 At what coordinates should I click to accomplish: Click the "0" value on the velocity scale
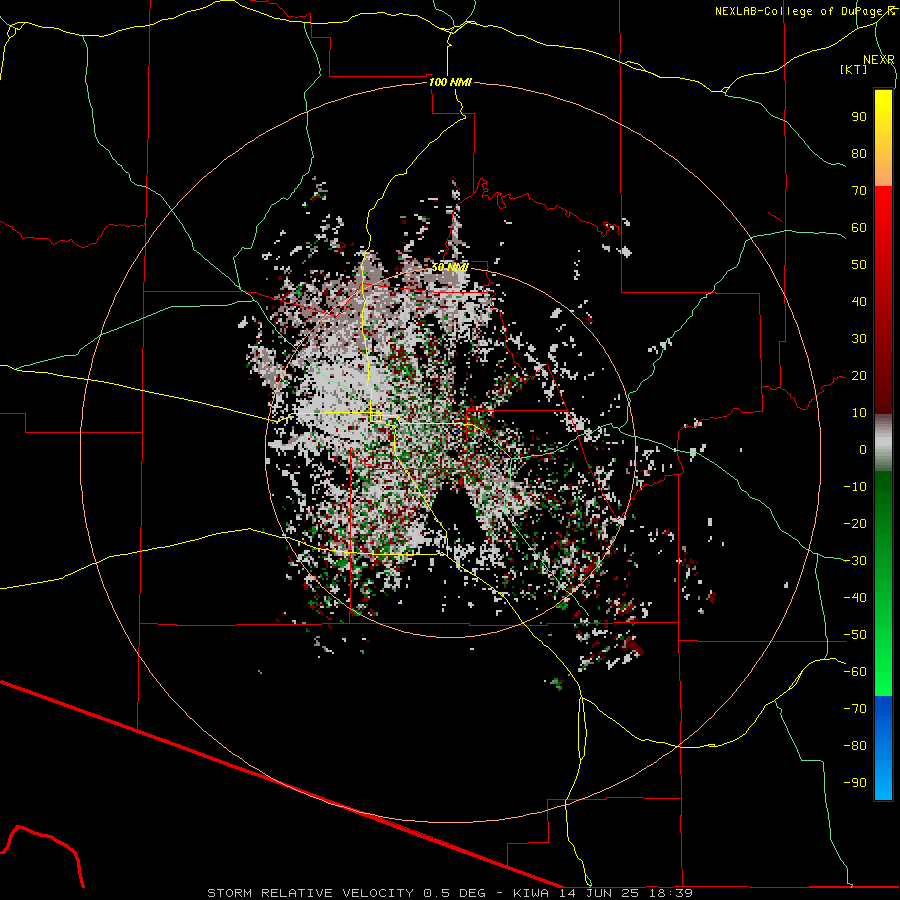[863, 450]
